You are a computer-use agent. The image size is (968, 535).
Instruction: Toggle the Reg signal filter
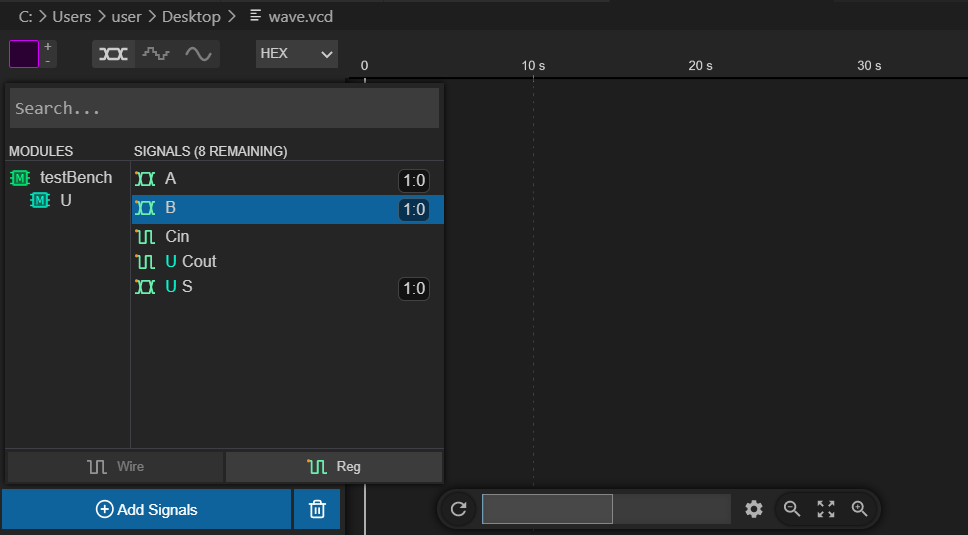tap(334, 467)
